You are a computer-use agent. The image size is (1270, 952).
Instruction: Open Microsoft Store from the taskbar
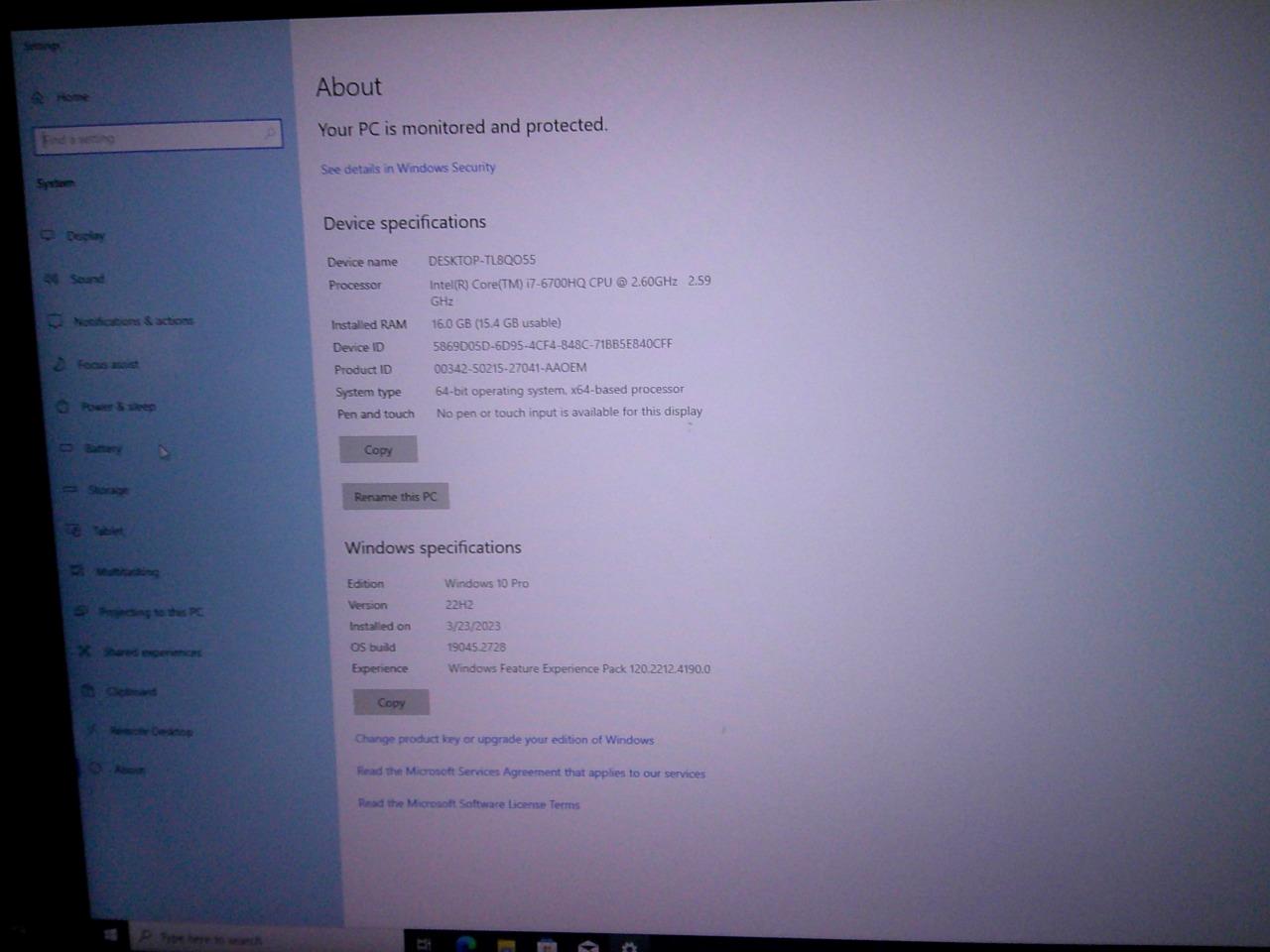coord(547,945)
